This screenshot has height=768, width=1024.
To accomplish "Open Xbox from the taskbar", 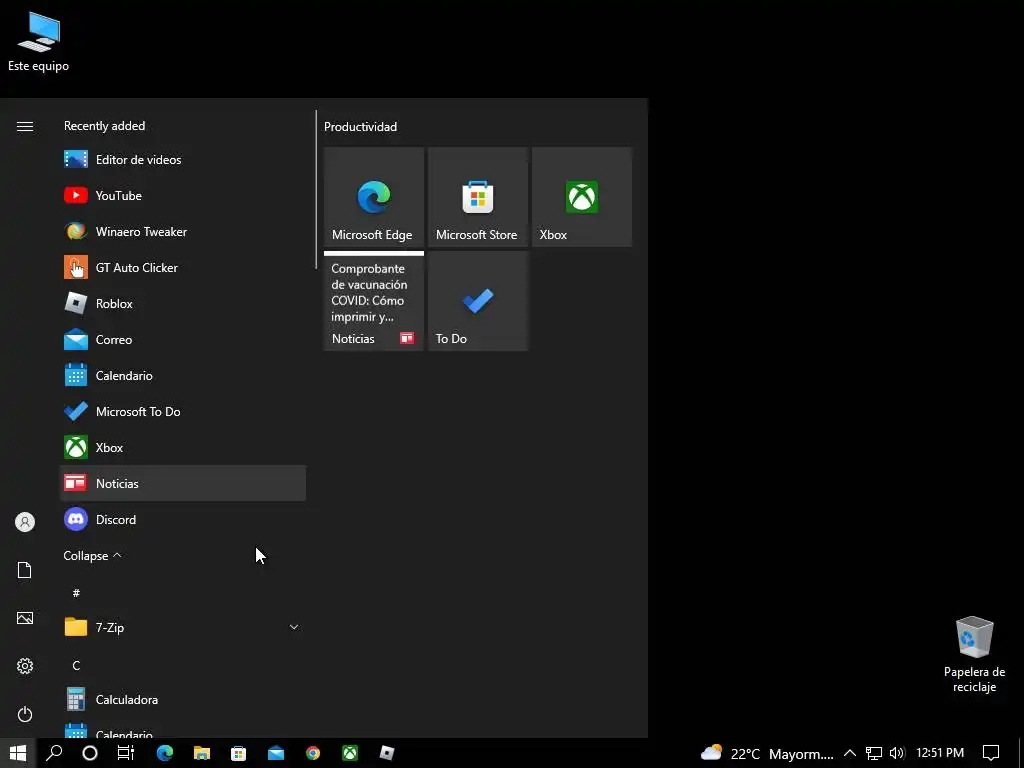I will [x=350, y=753].
